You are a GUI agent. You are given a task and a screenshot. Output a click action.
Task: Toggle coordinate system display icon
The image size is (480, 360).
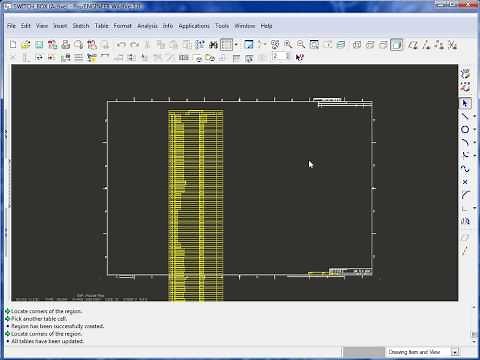point(452,44)
